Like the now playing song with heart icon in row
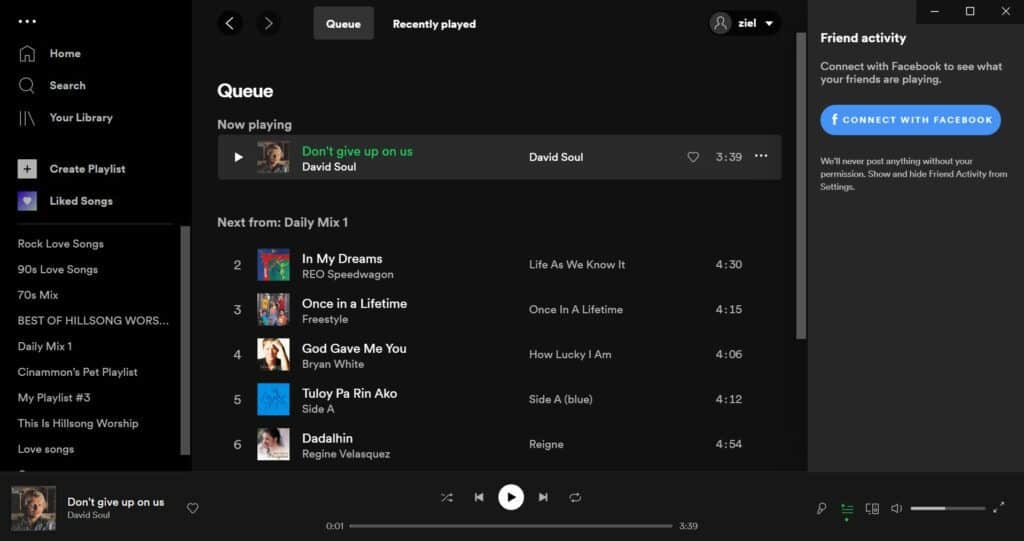 click(x=693, y=157)
